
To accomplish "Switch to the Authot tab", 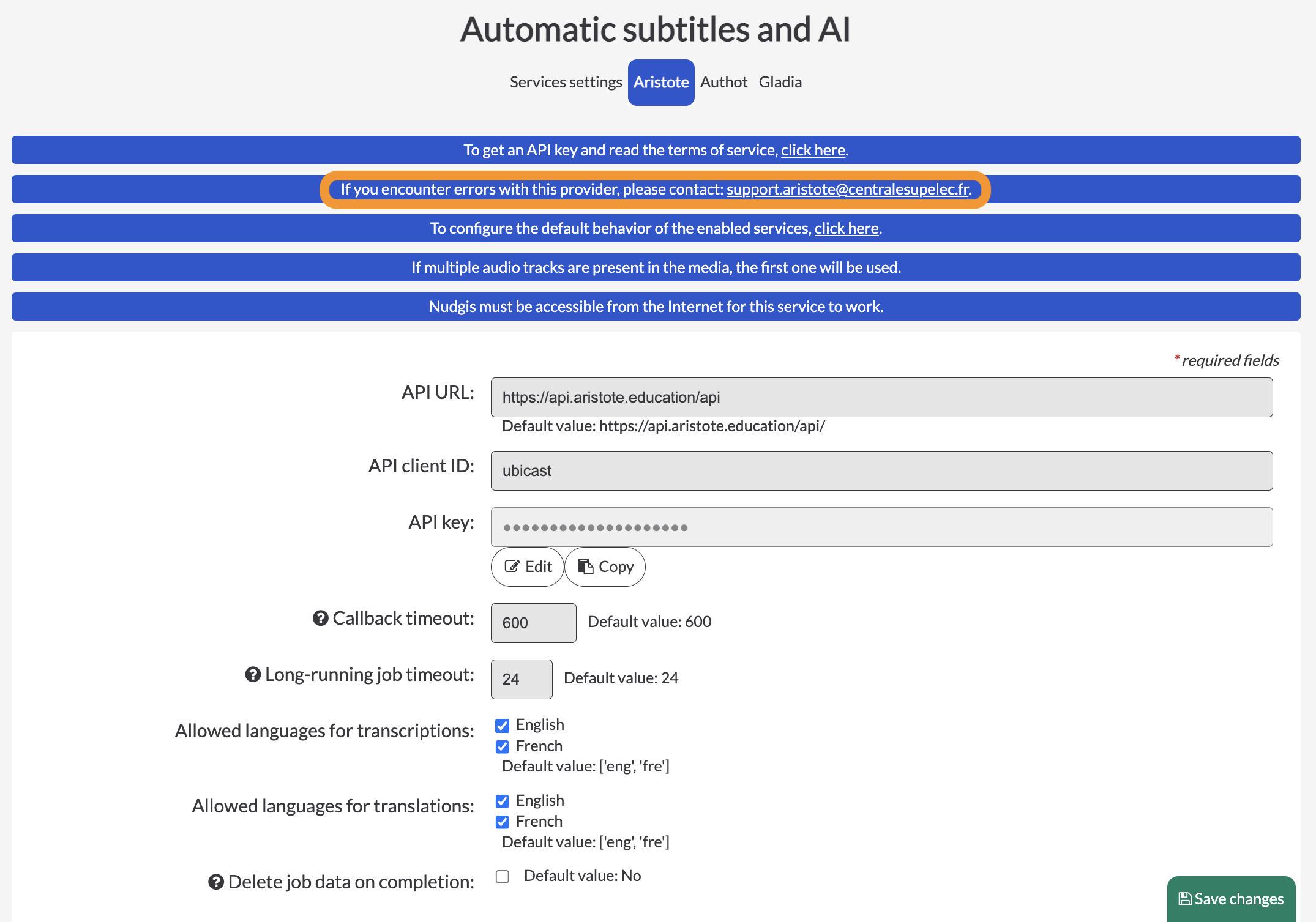I will [723, 82].
